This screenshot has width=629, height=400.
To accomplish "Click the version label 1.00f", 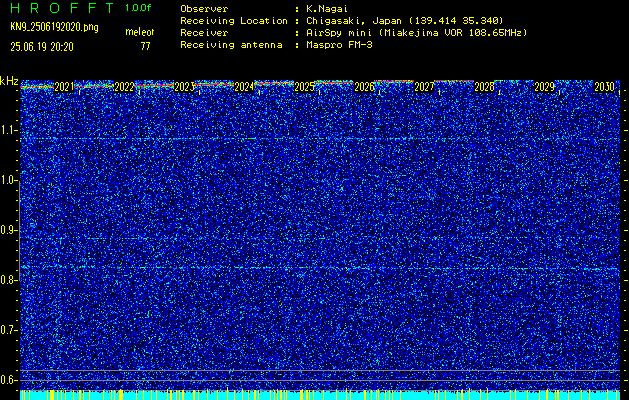I will point(138,8).
